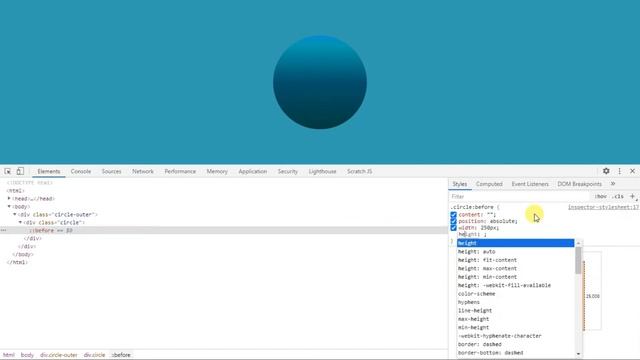Screen dimensions: 640x360
Task: Click the div.circle-outer breadcrumb
Action: click(x=59, y=355)
